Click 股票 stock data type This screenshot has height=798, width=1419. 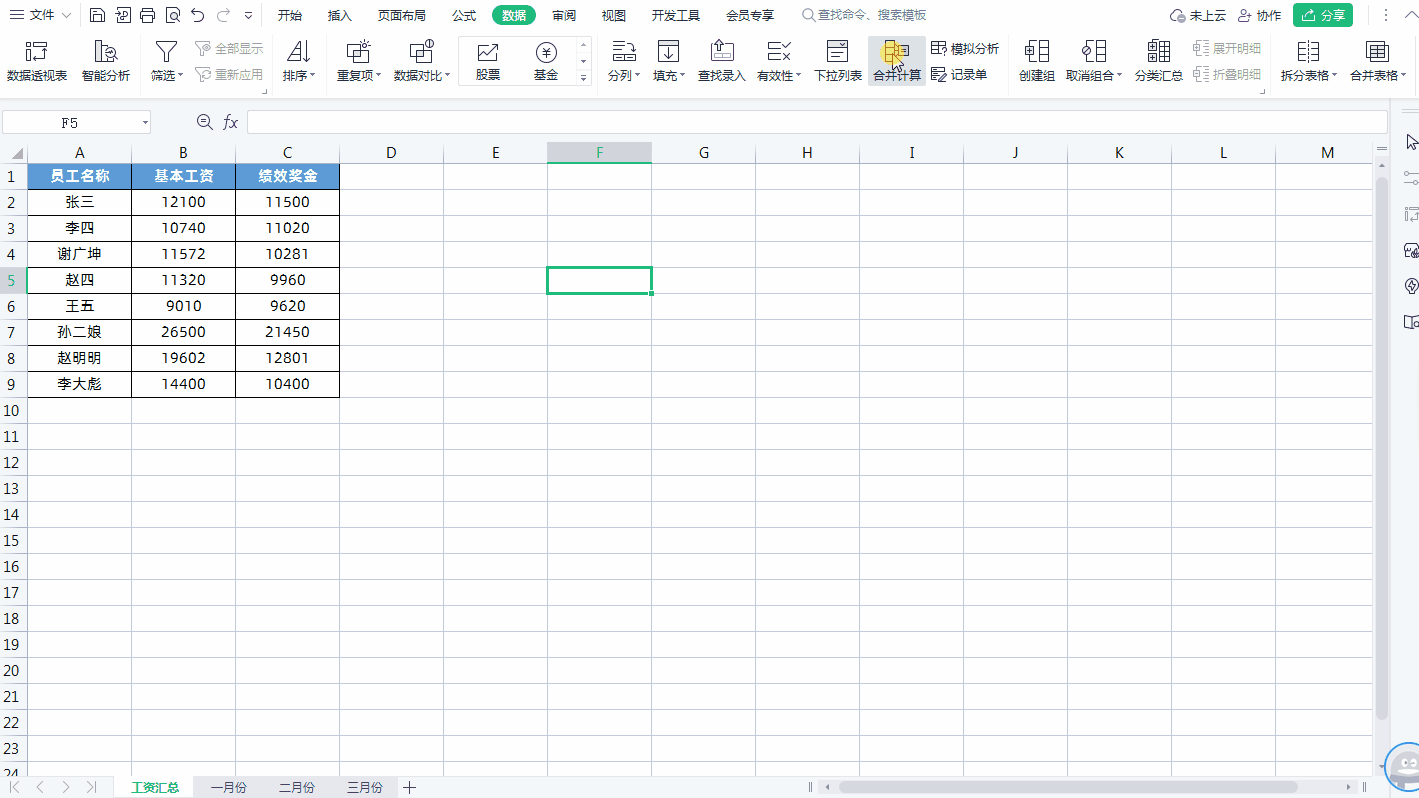488,62
